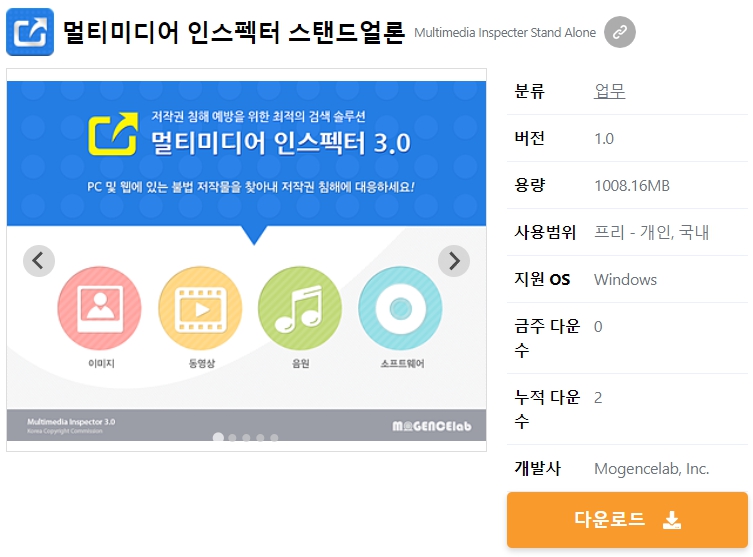
Task: Click the banner tagline 저작권 침해 예방을 위한 최적의 검색 솔루션
Action: pos(259,117)
